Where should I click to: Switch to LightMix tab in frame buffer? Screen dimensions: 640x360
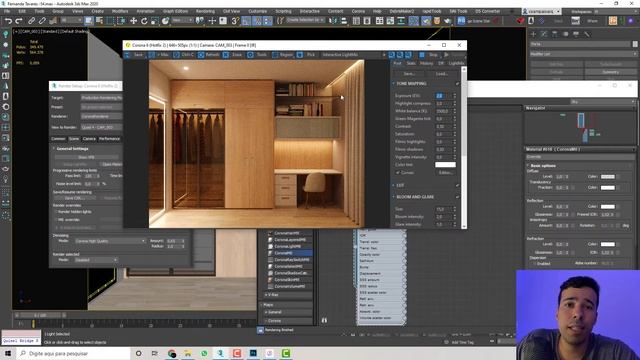(457, 63)
